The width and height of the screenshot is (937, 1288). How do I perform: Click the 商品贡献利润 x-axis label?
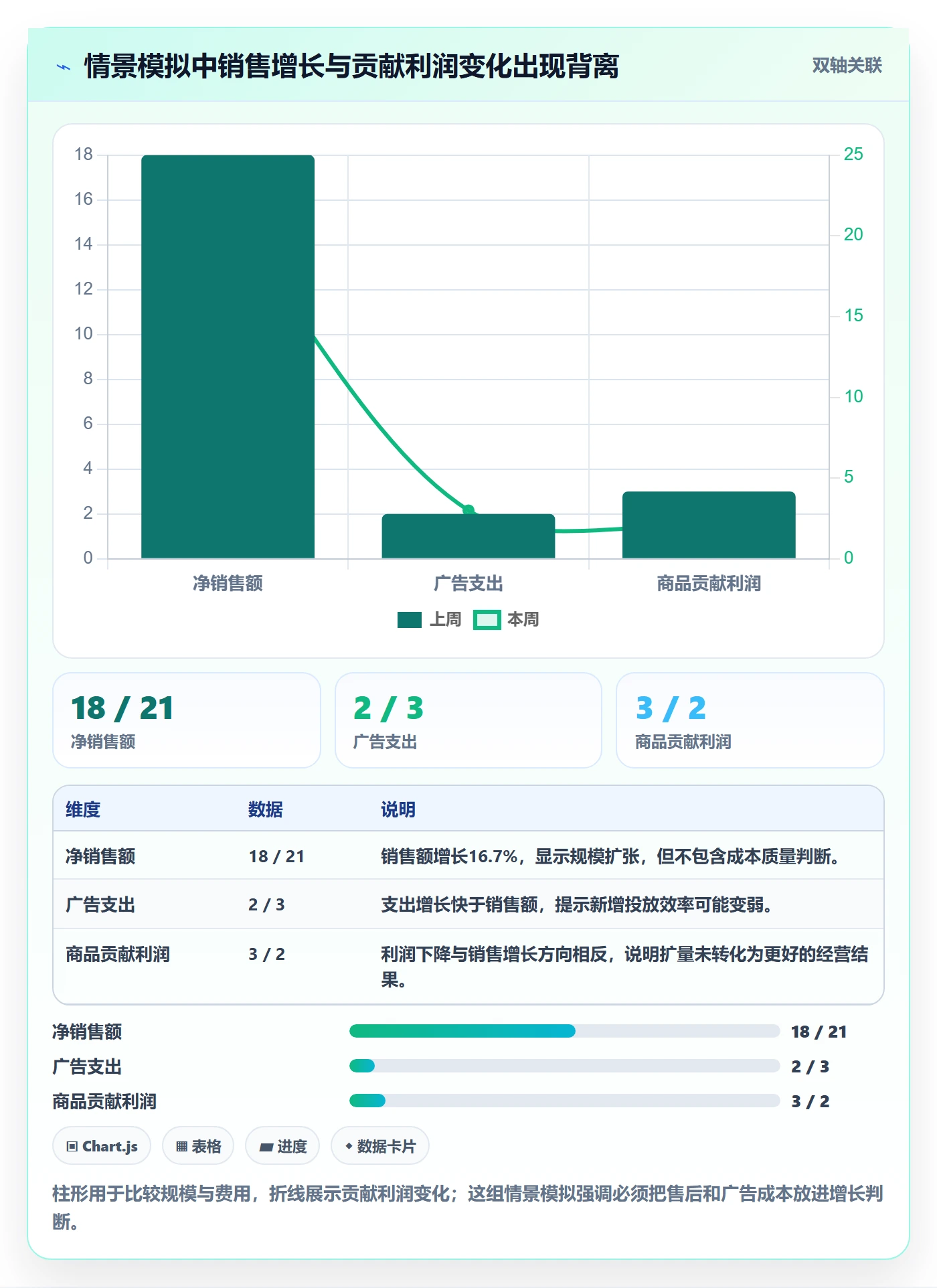709,584
